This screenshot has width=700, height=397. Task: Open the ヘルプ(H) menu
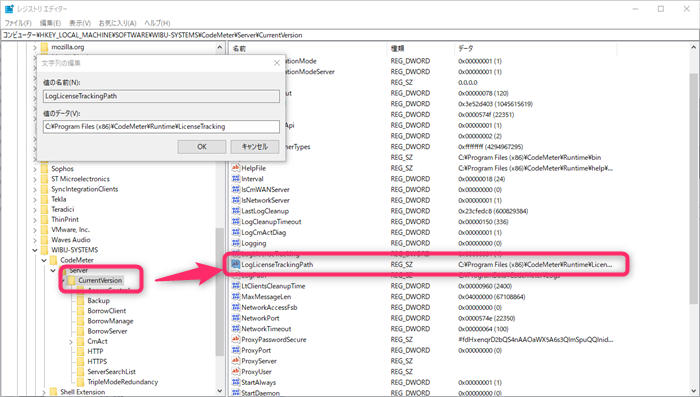click(x=157, y=23)
